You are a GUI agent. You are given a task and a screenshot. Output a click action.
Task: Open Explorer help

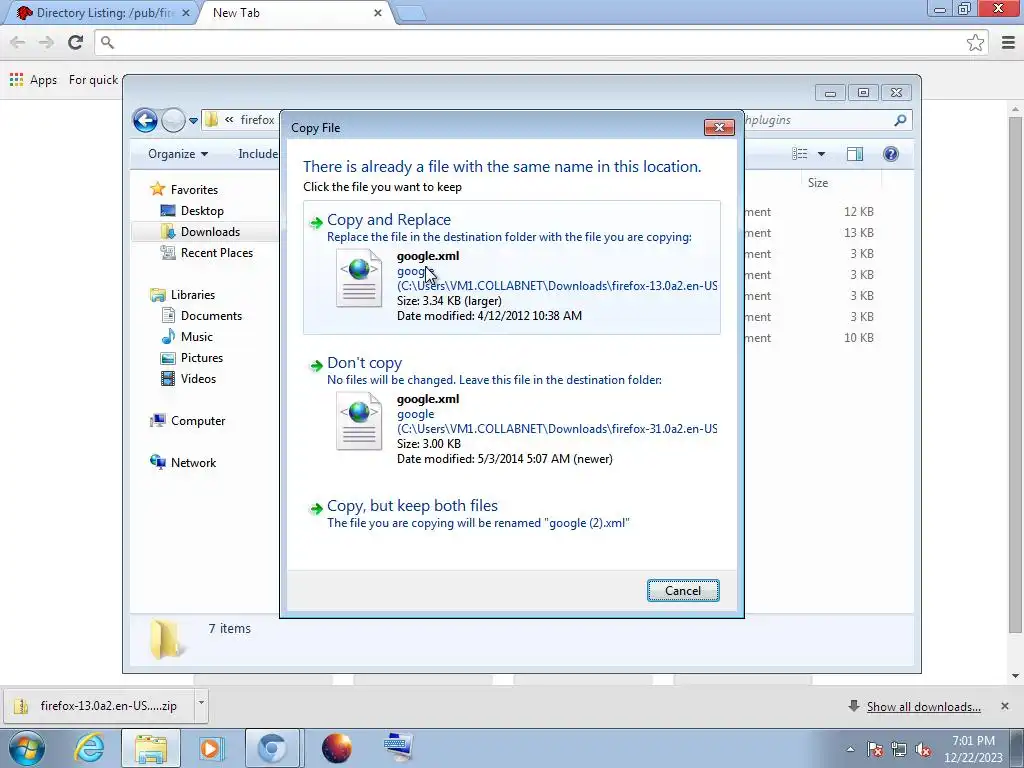pos(891,154)
